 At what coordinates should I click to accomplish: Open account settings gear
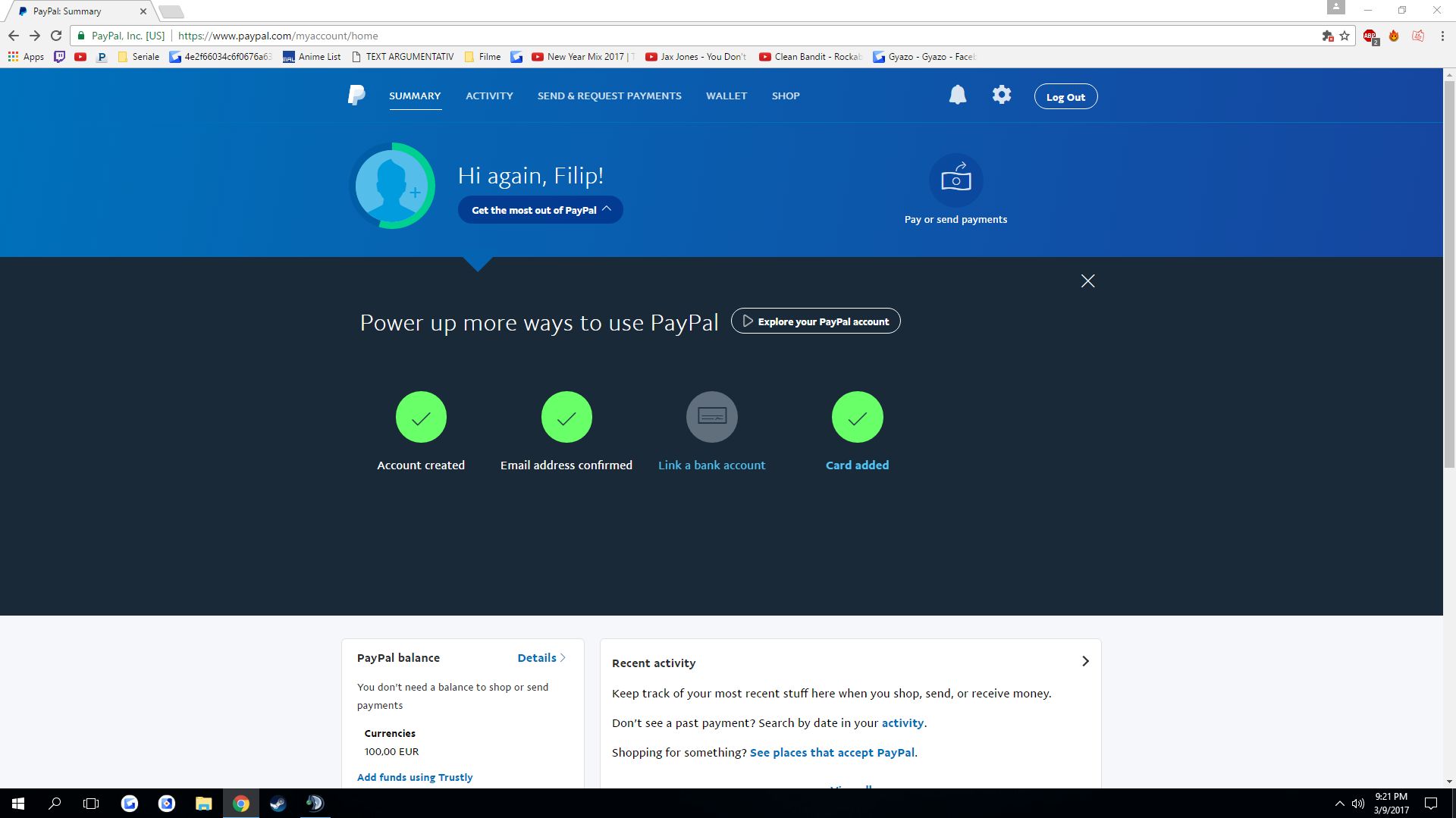tap(1002, 95)
